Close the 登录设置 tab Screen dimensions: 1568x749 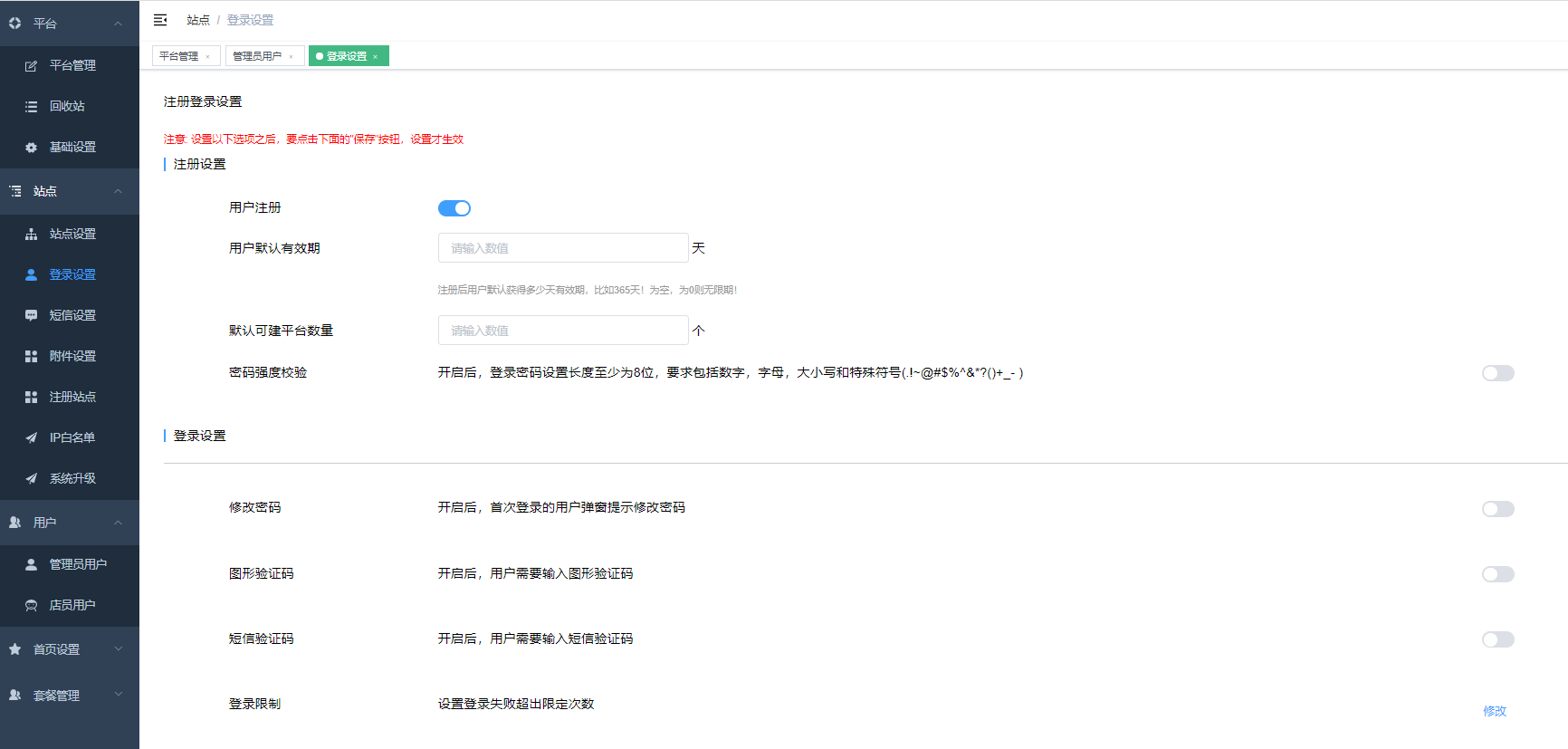[376, 57]
